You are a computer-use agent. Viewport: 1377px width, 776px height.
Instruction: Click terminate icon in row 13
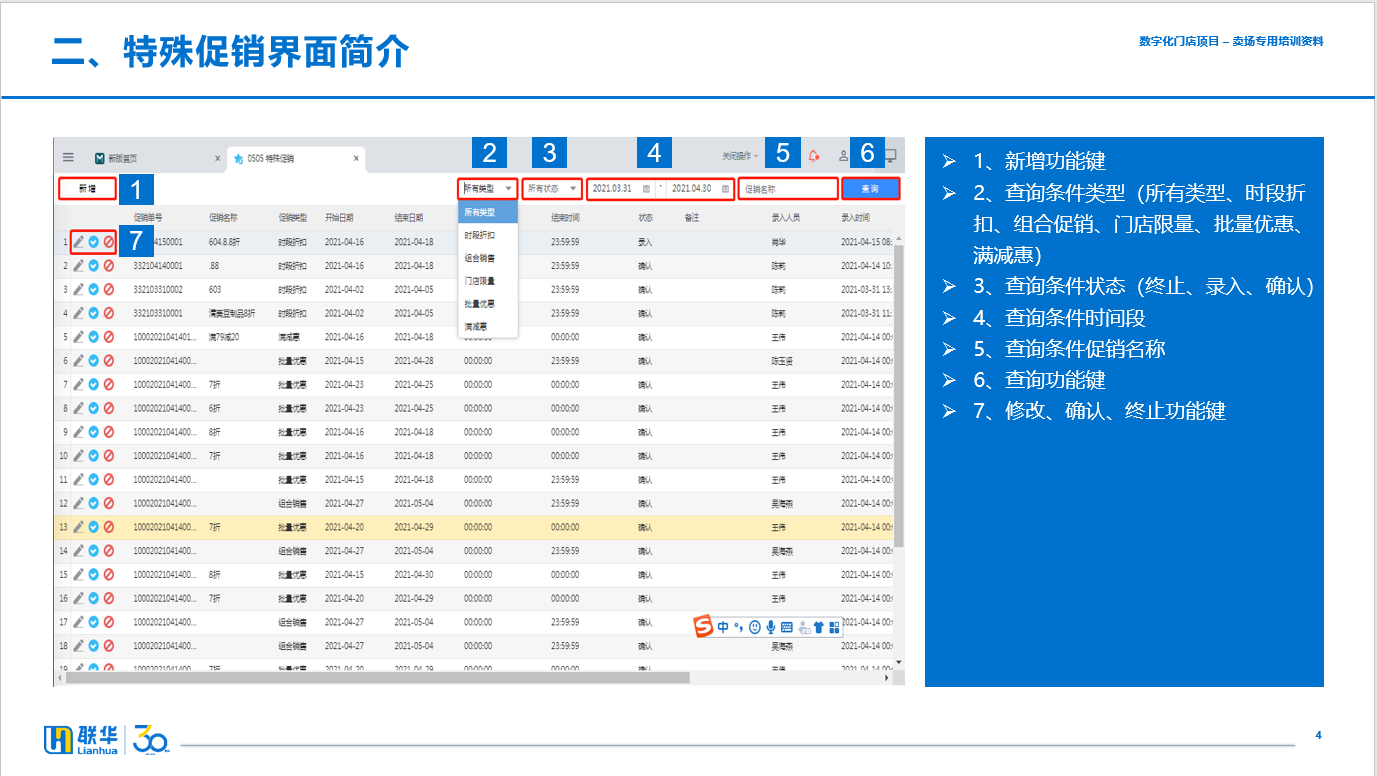coord(109,527)
